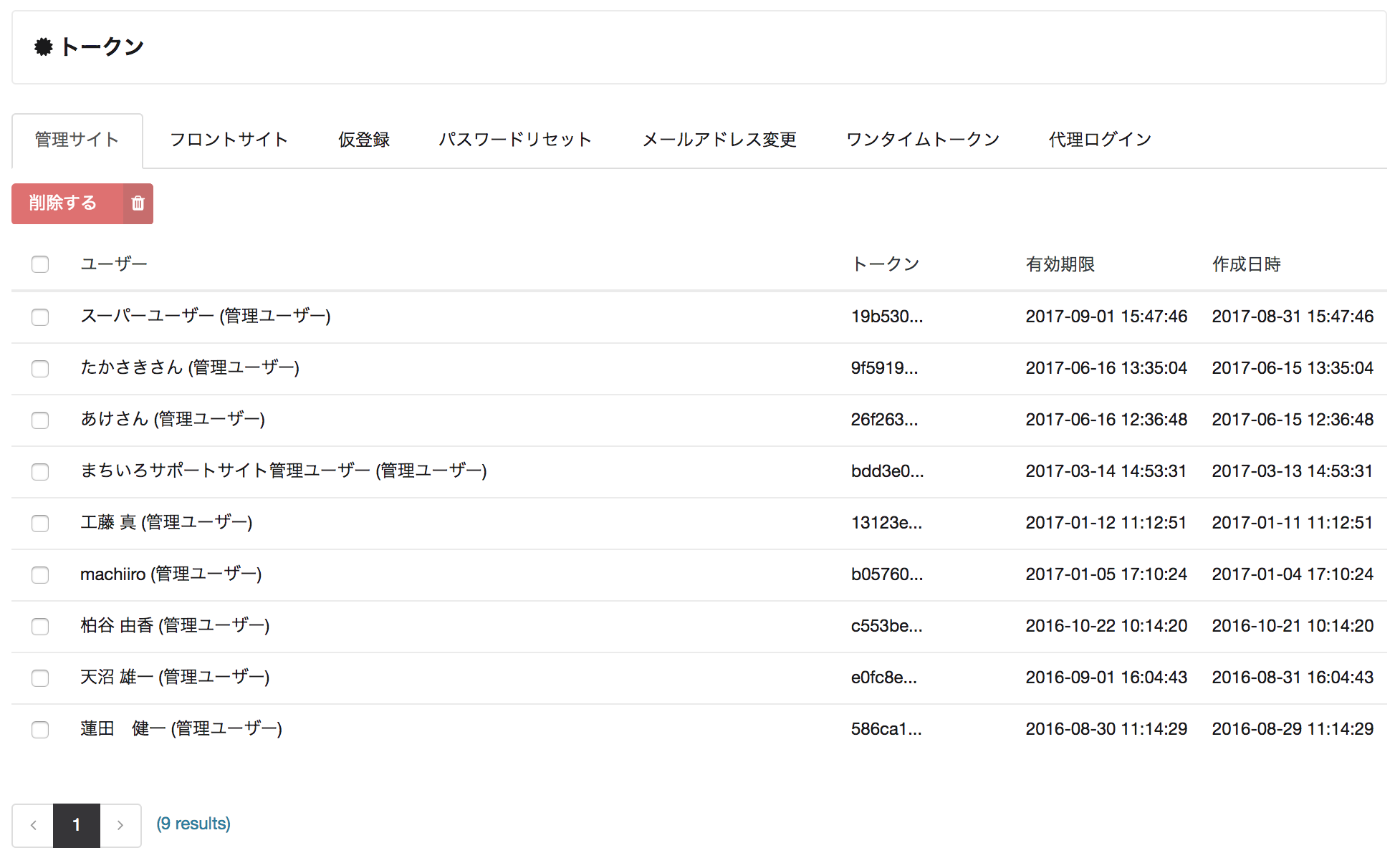Open the パスワードリセット tab

coord(515,140)
